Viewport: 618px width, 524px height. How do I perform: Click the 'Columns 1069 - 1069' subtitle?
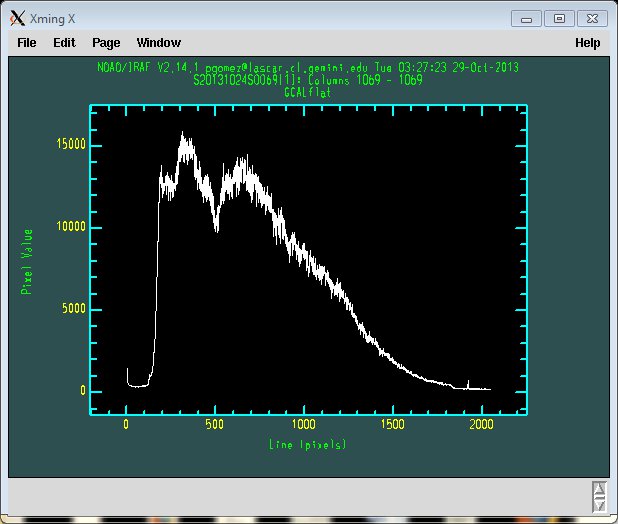tap(365, 80)
